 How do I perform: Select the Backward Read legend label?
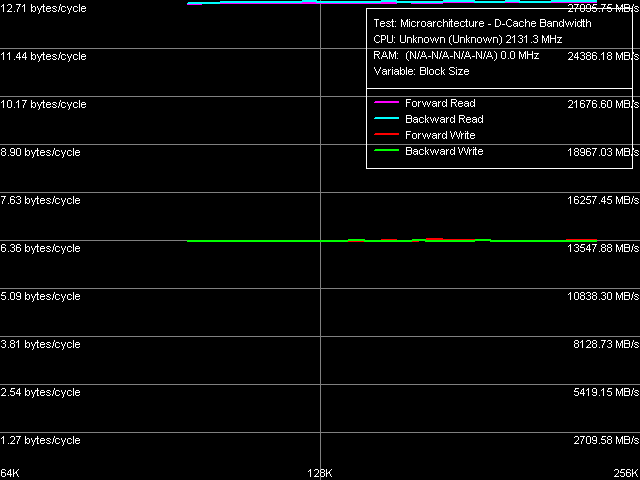point(444,119)
